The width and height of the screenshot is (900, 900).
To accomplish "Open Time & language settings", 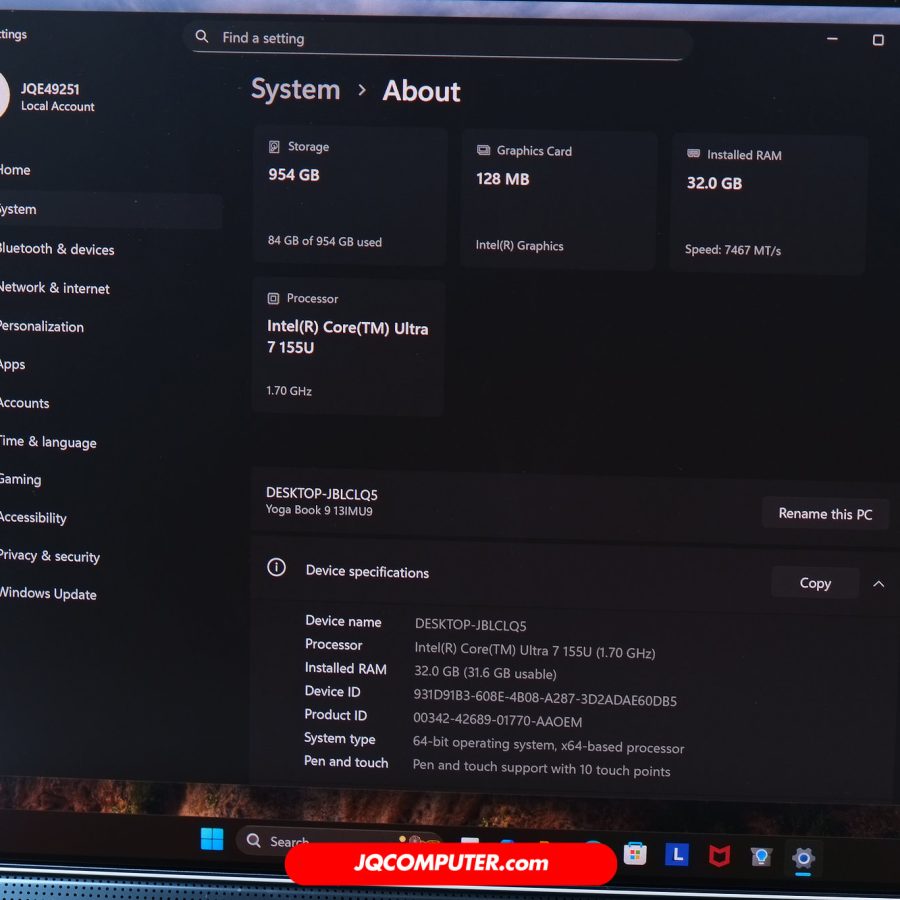I will coord(48,441).
